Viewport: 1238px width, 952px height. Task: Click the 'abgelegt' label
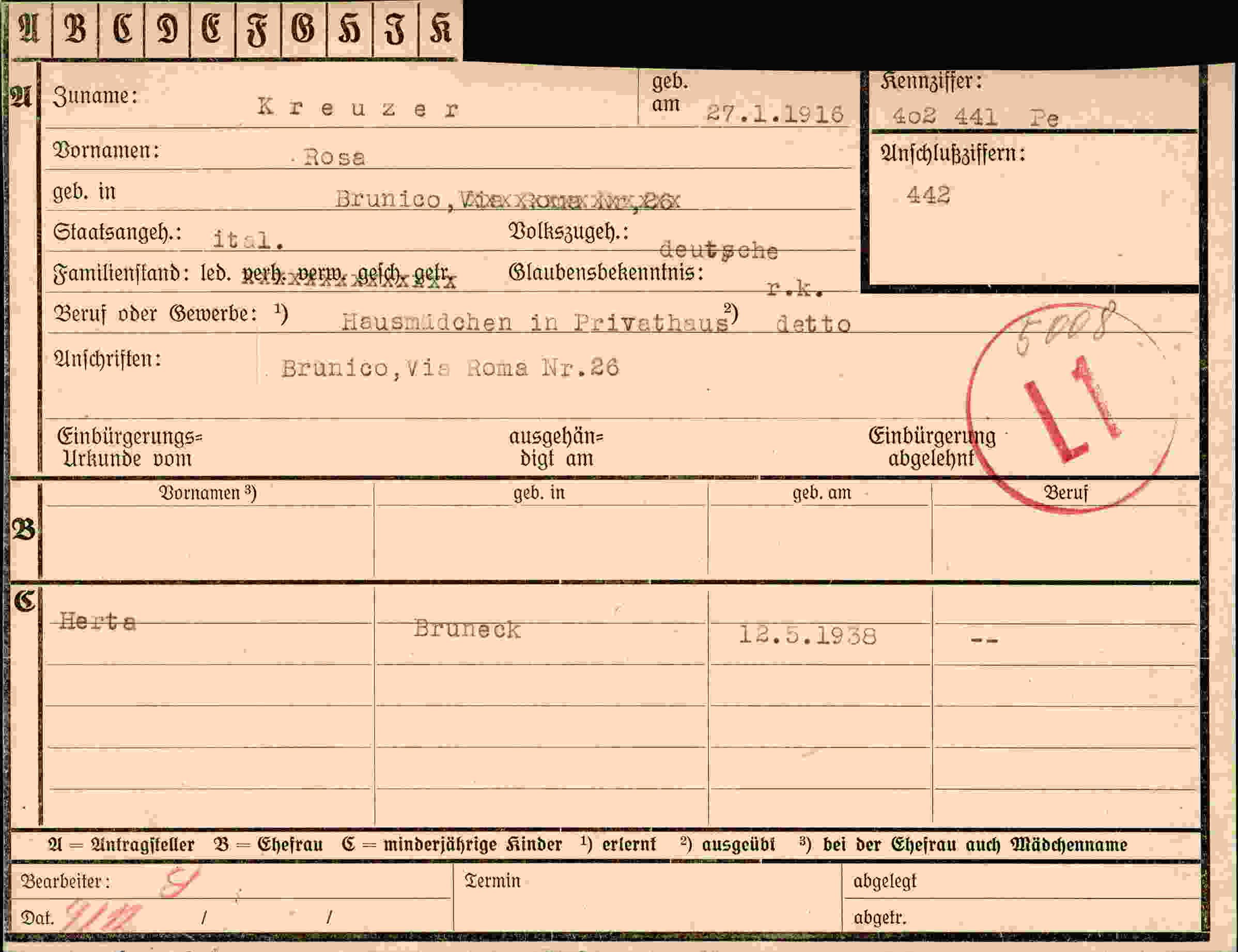(884, 881)
